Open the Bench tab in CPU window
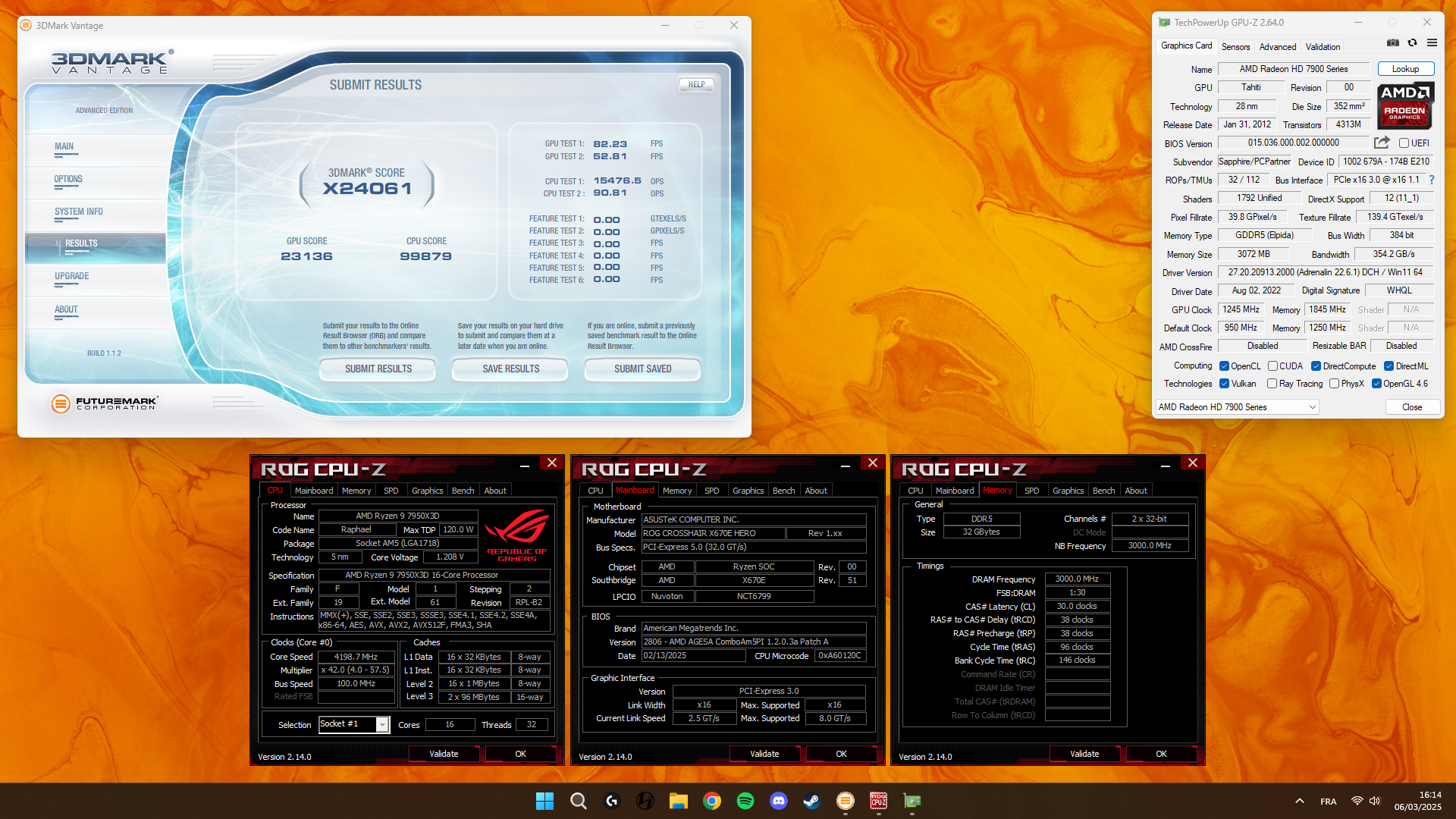 point(463,491)
